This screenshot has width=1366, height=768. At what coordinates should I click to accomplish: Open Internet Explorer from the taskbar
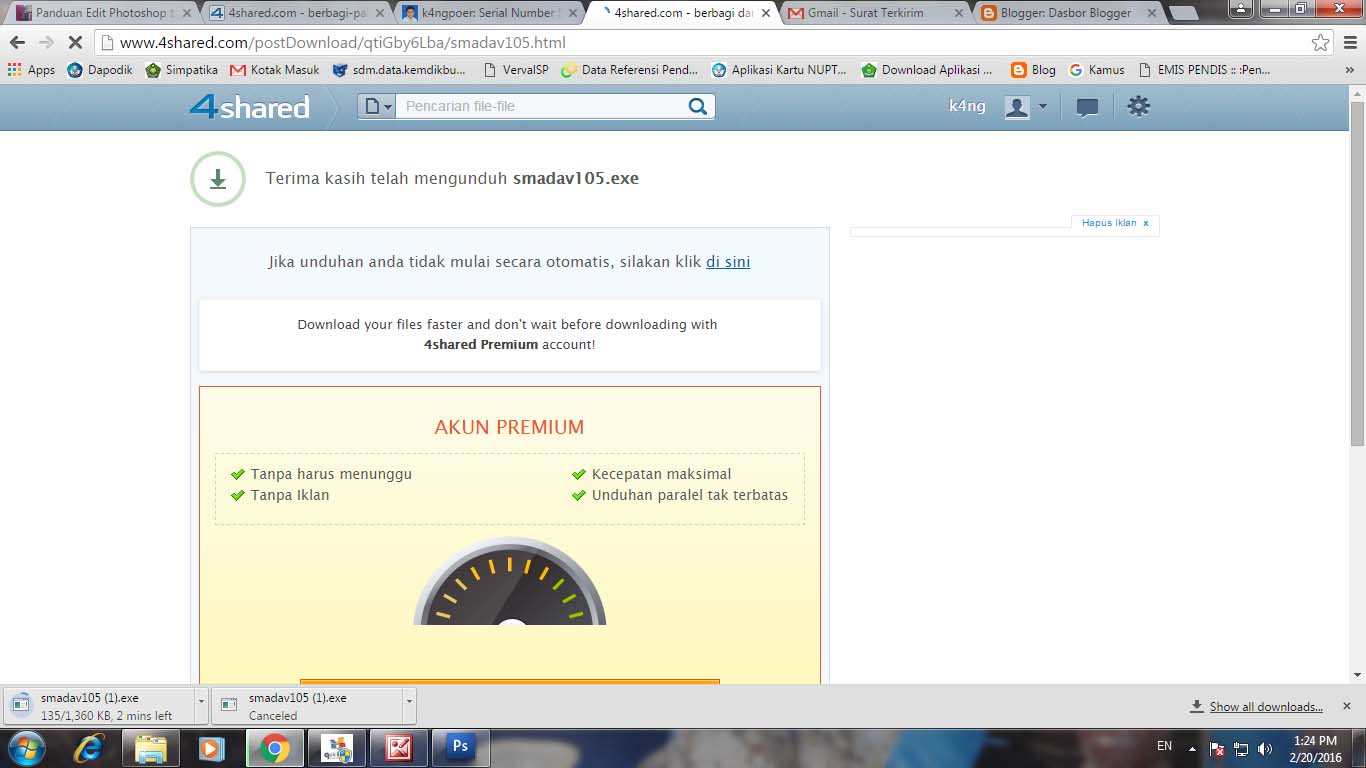[89, 748]
